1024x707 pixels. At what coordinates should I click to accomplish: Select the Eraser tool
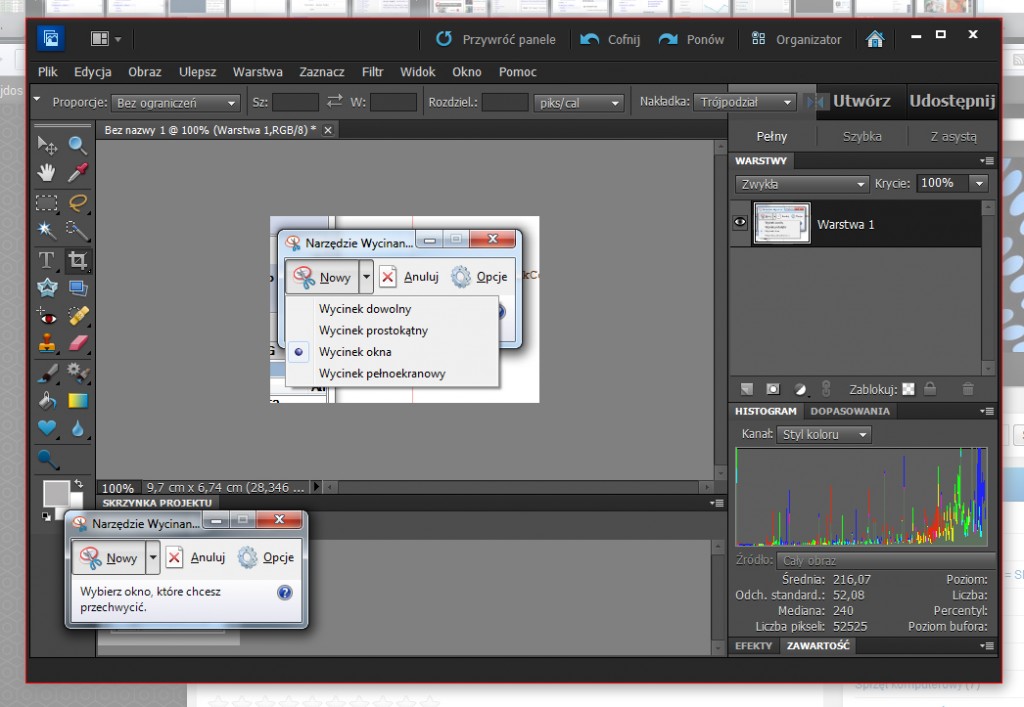coord(78,343)
